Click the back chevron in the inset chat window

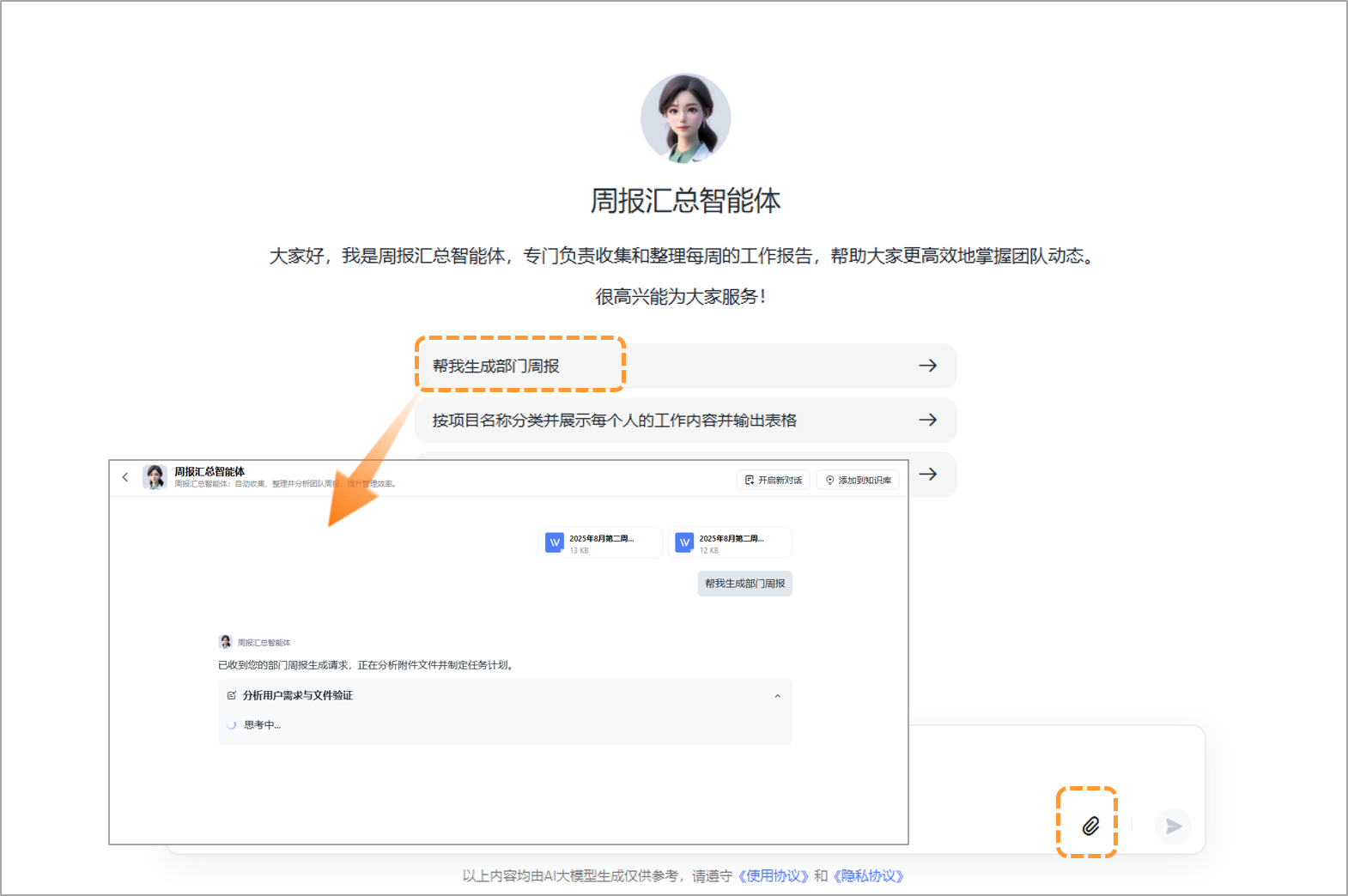pyautogui.click(x=125, y=477)
